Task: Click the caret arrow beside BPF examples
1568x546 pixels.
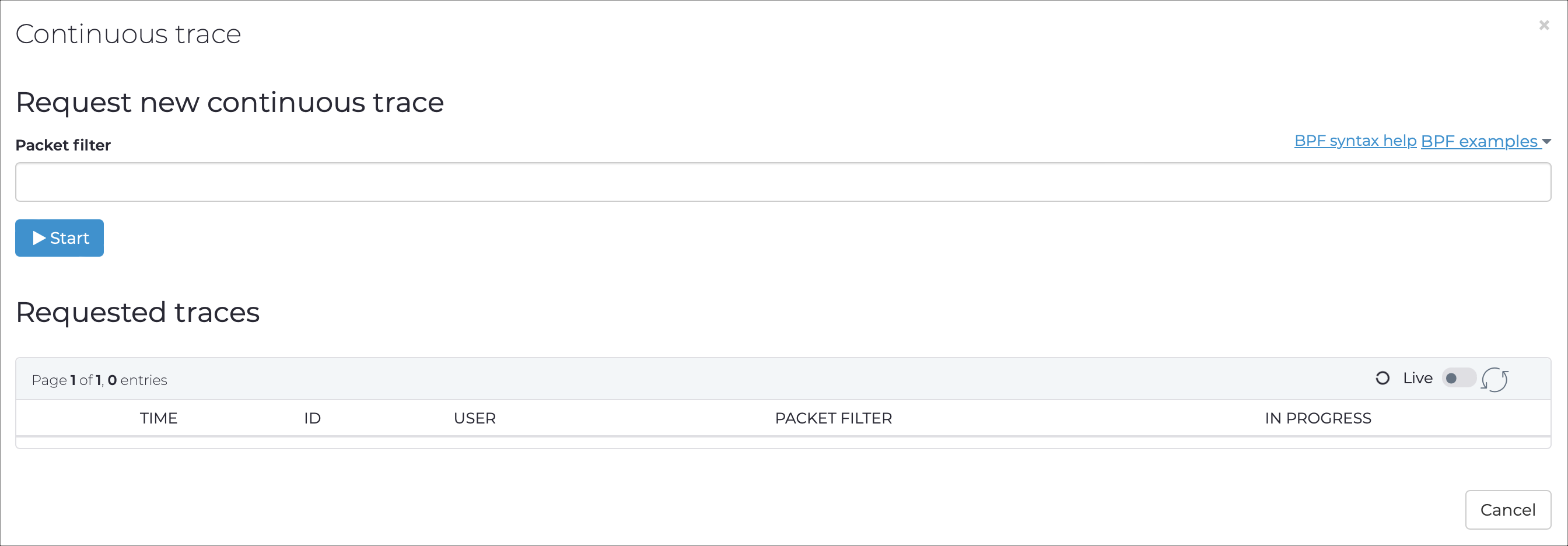Action: pos(1546,141)
